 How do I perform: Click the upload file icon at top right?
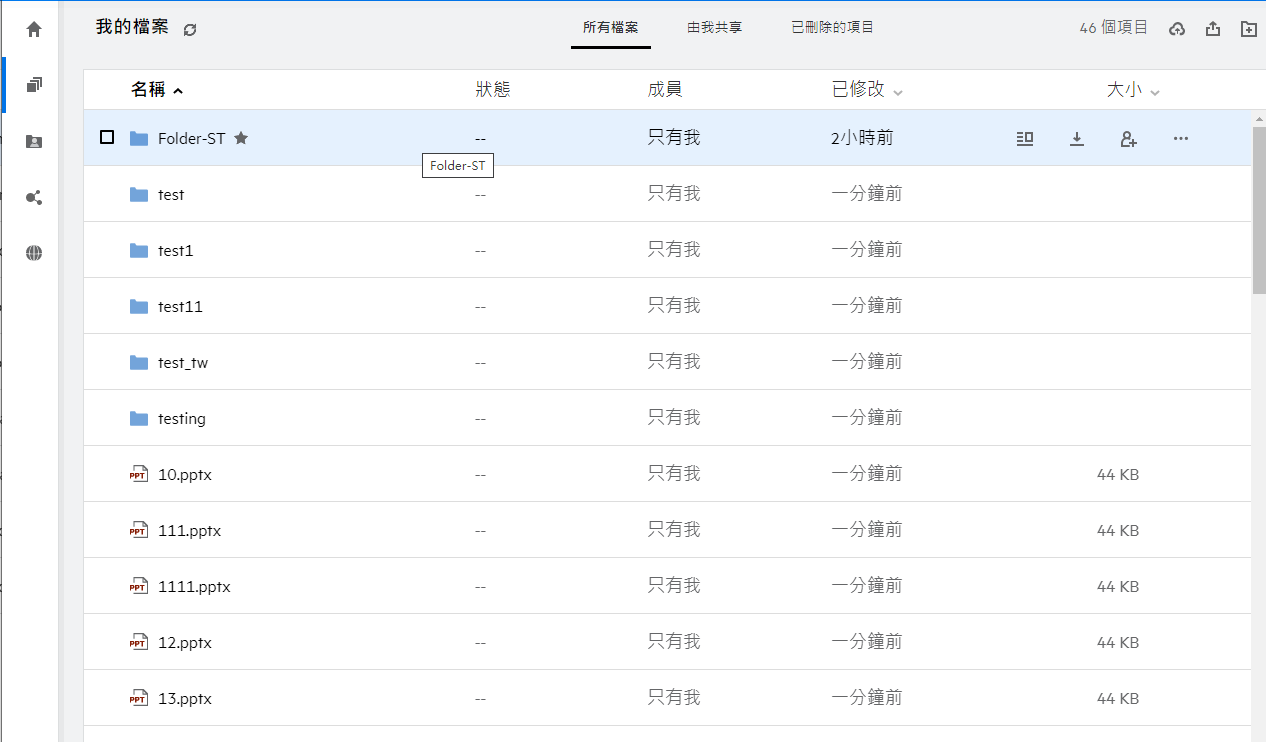(1213, 29)
